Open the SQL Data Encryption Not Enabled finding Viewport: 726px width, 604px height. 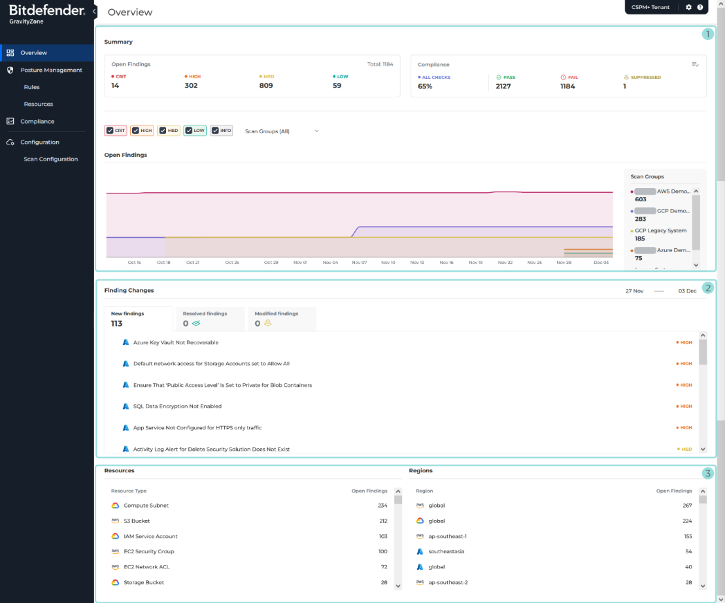[176, 406]
